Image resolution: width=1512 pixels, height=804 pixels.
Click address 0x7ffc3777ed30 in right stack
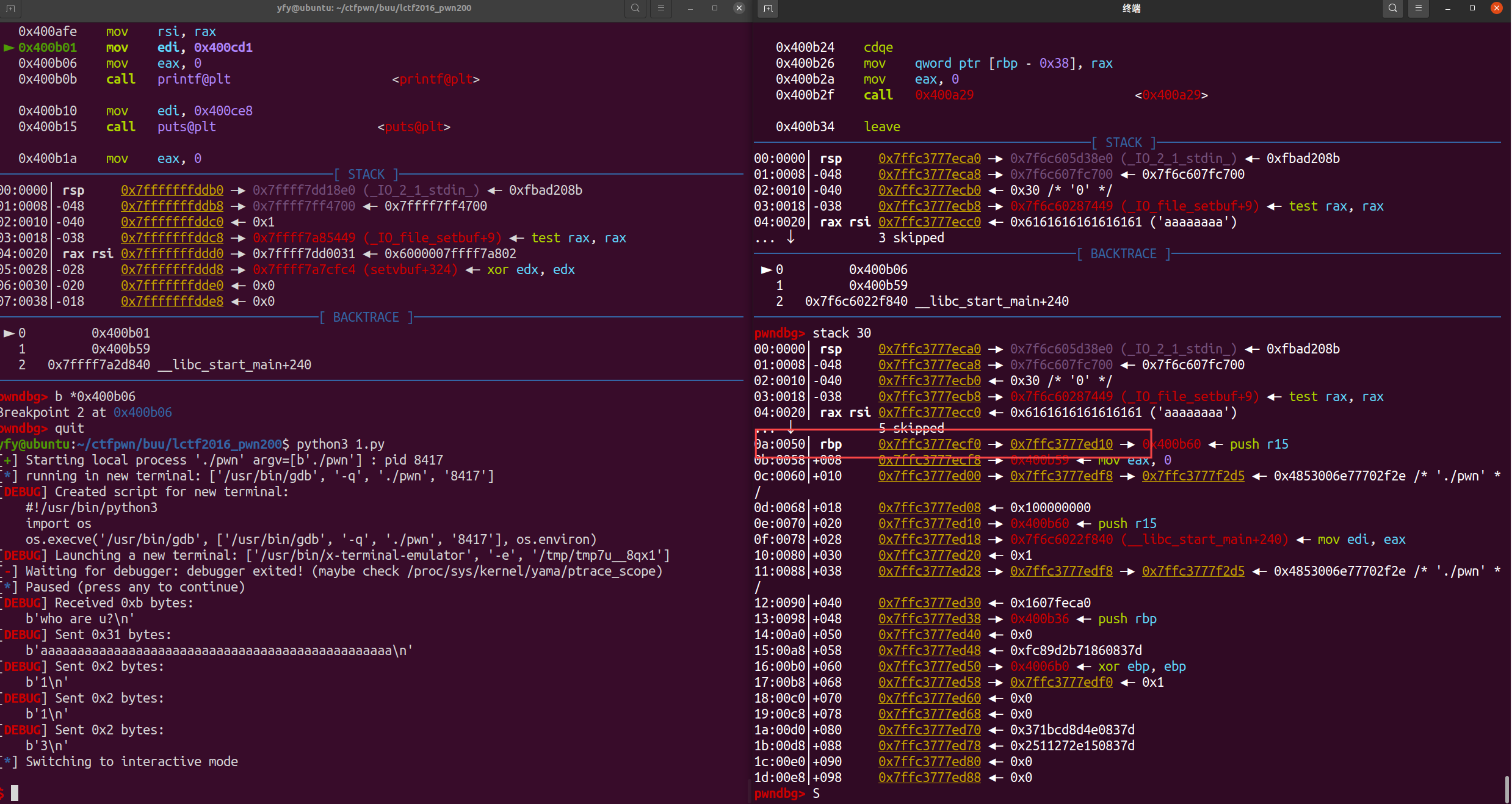(x=930, y=603)
